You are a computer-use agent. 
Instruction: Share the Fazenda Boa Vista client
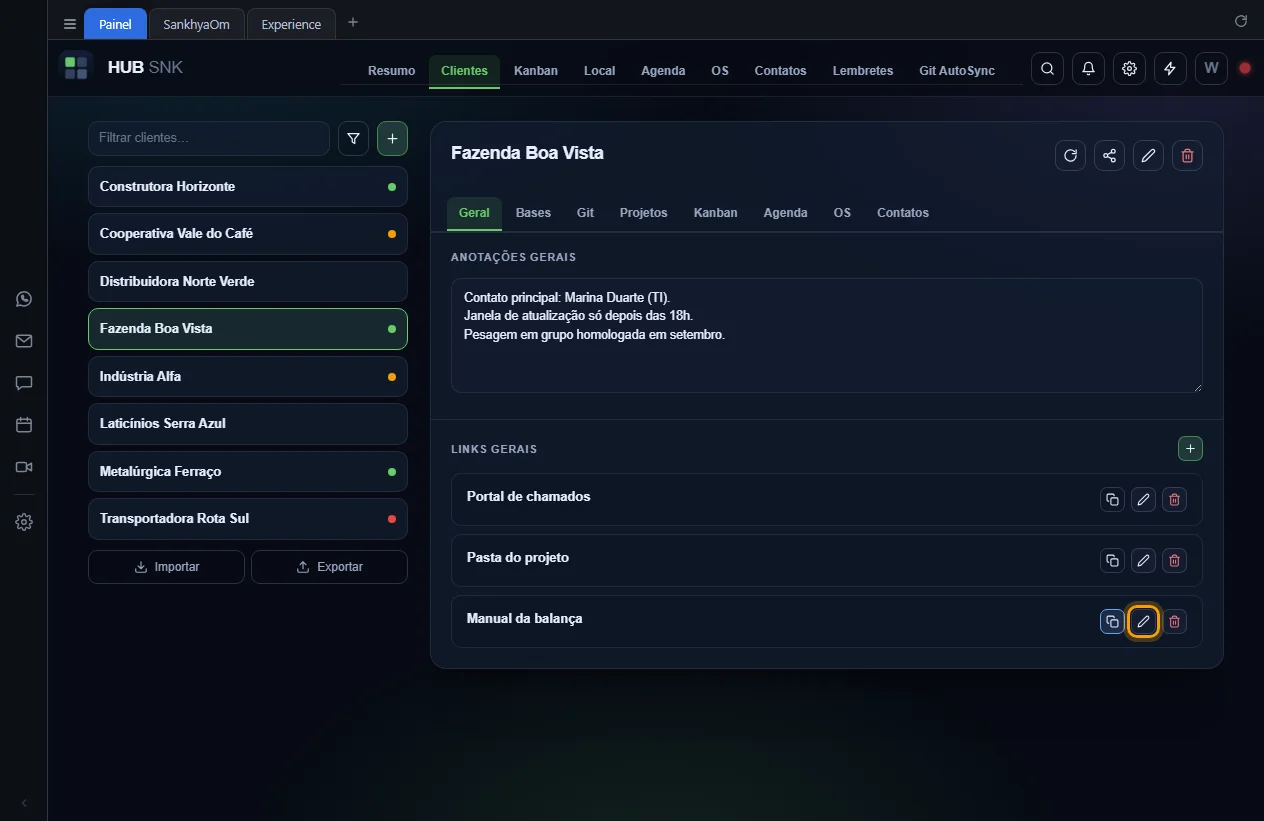1109,155
